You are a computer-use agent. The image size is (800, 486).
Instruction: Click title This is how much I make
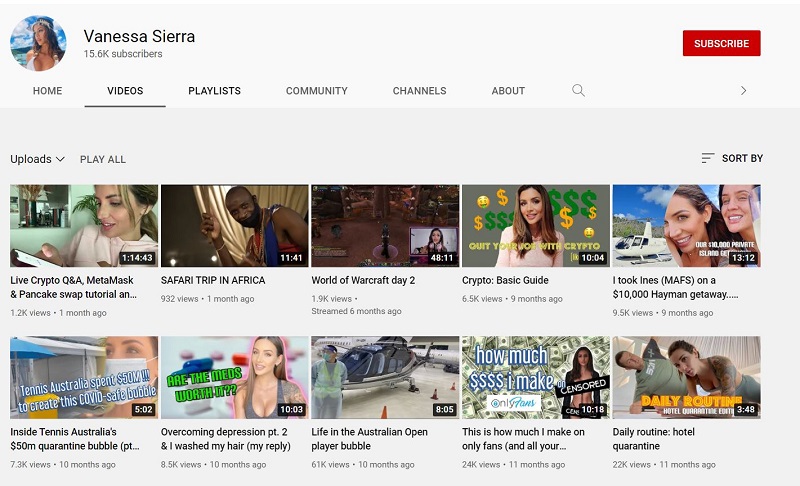523,439
